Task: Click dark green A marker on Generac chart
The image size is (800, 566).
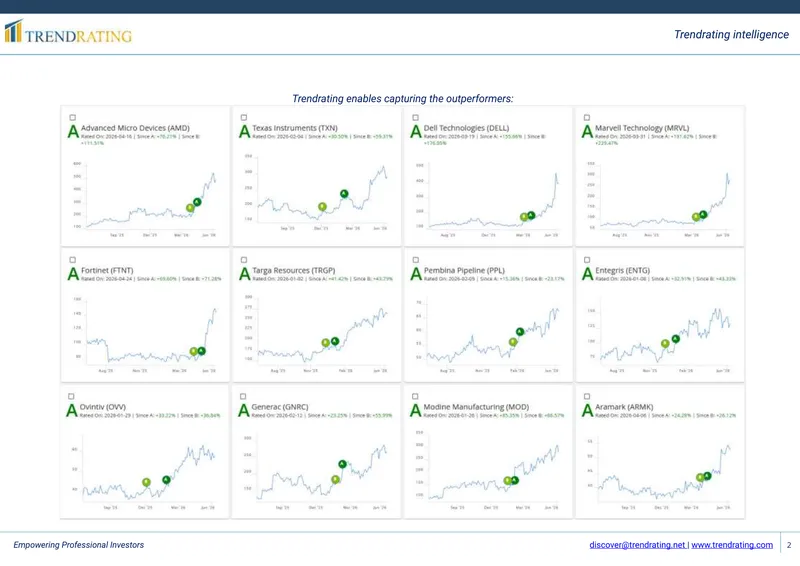Action: tap(342, 464)
